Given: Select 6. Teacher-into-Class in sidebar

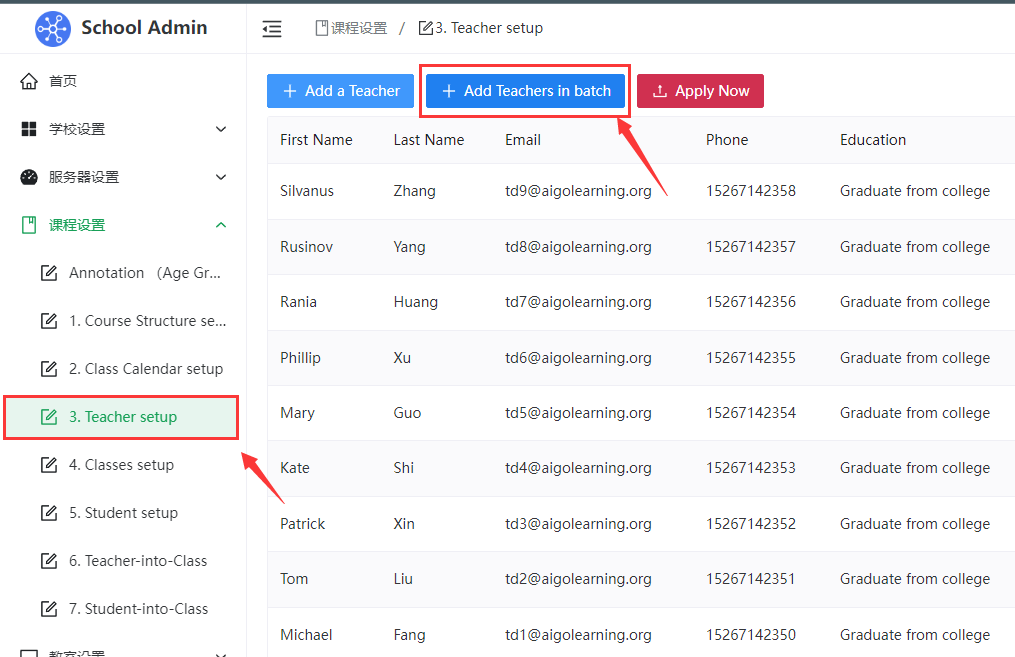Looking at the screenshot, I should point(137,561).
